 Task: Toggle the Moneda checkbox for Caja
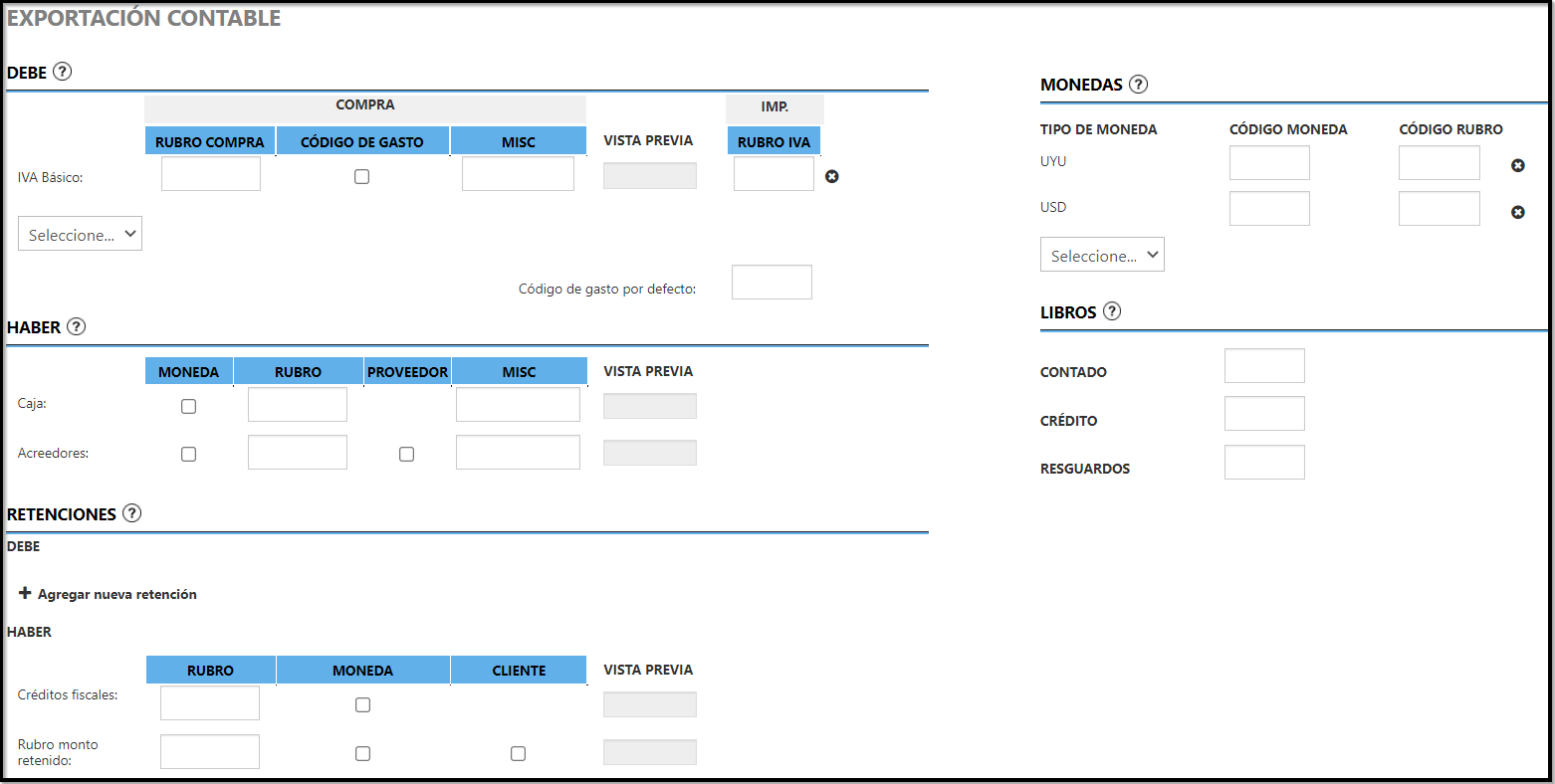coord(188,406)
